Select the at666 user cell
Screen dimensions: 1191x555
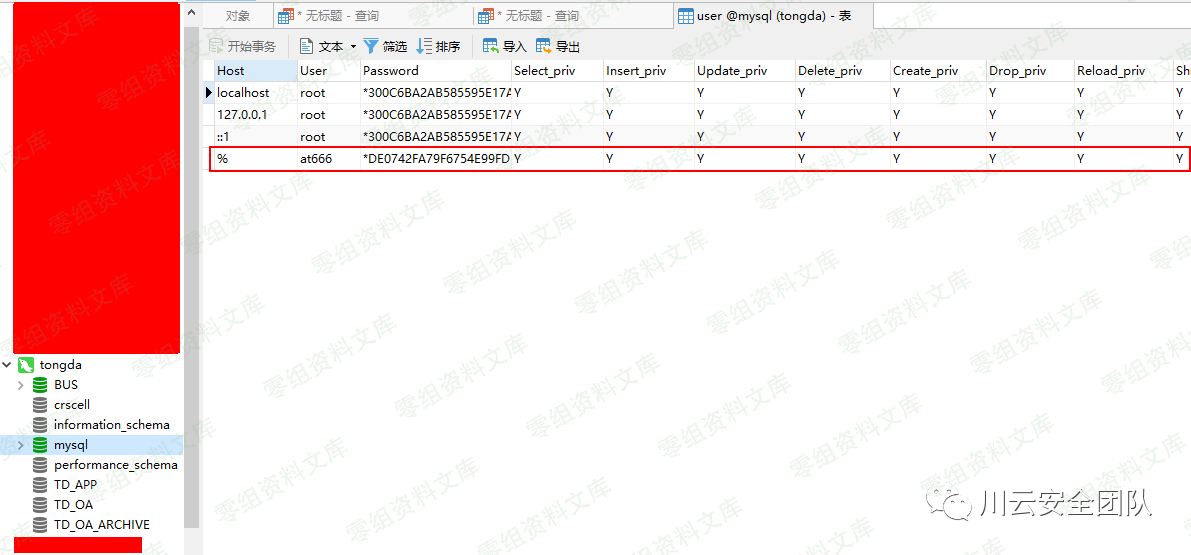point(316,159)
